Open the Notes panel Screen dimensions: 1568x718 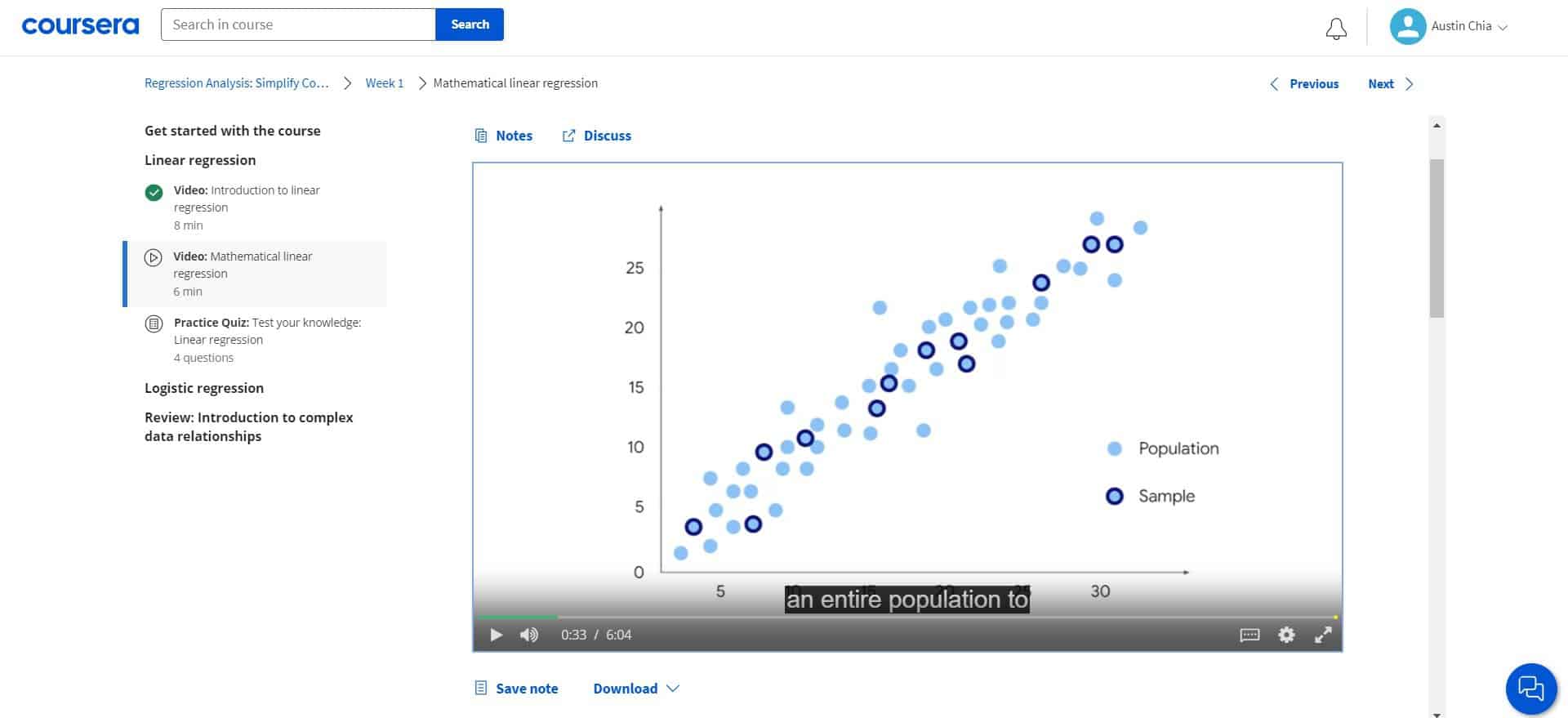coord(504,135)
